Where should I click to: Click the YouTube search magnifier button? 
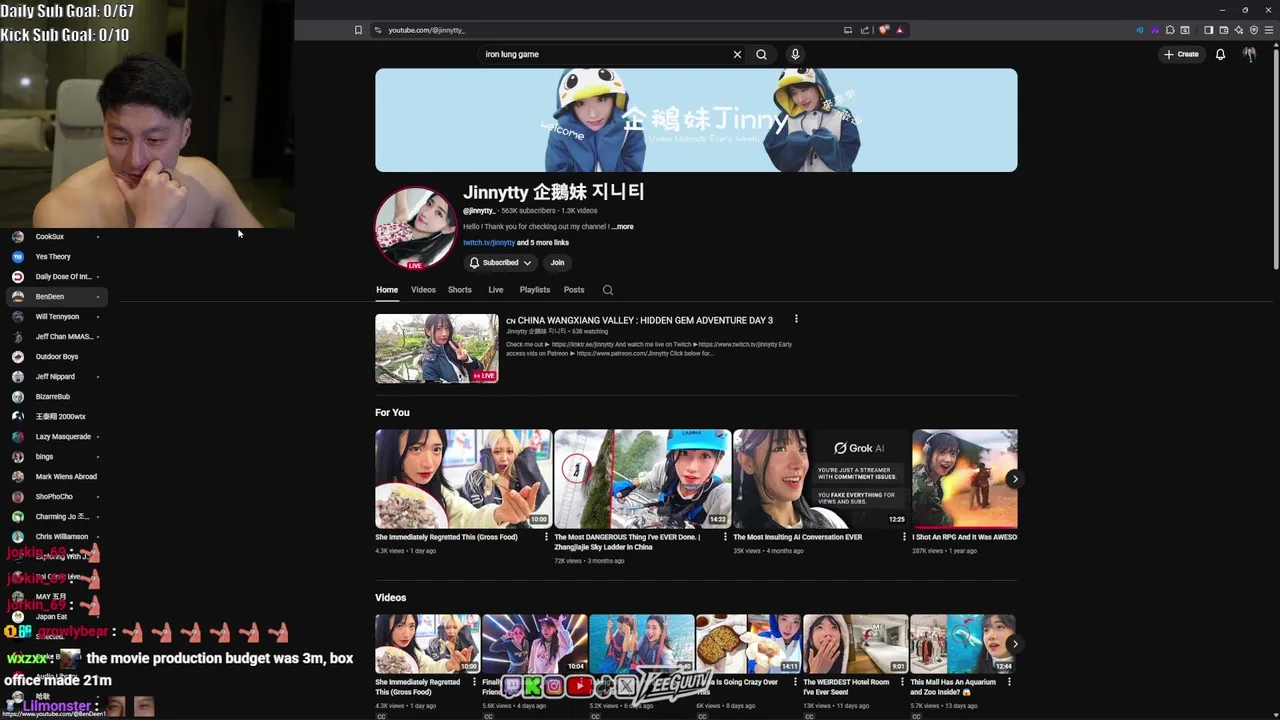761,54
